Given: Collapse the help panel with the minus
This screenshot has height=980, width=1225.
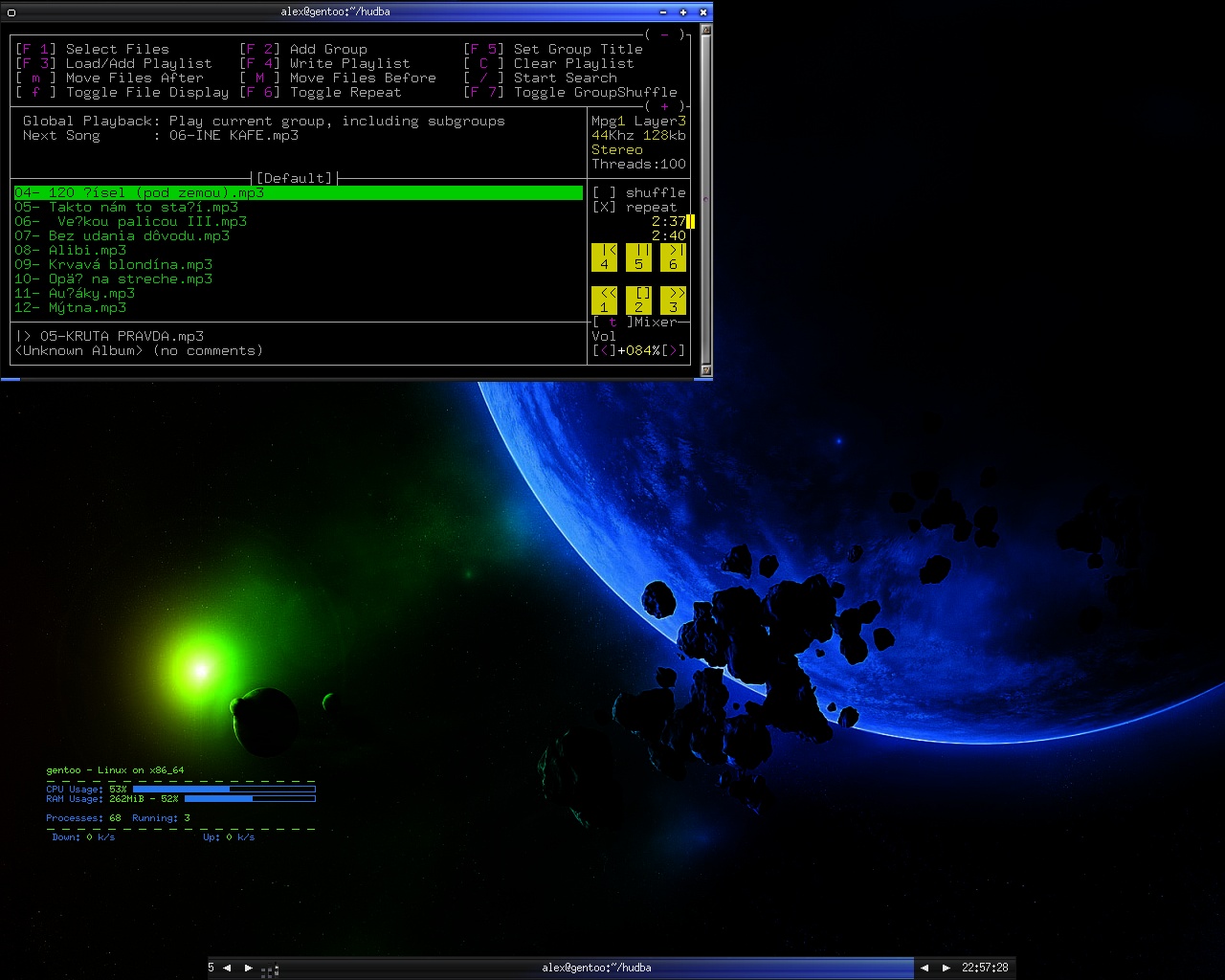Looking at the screenshot, I should (664, 34).
